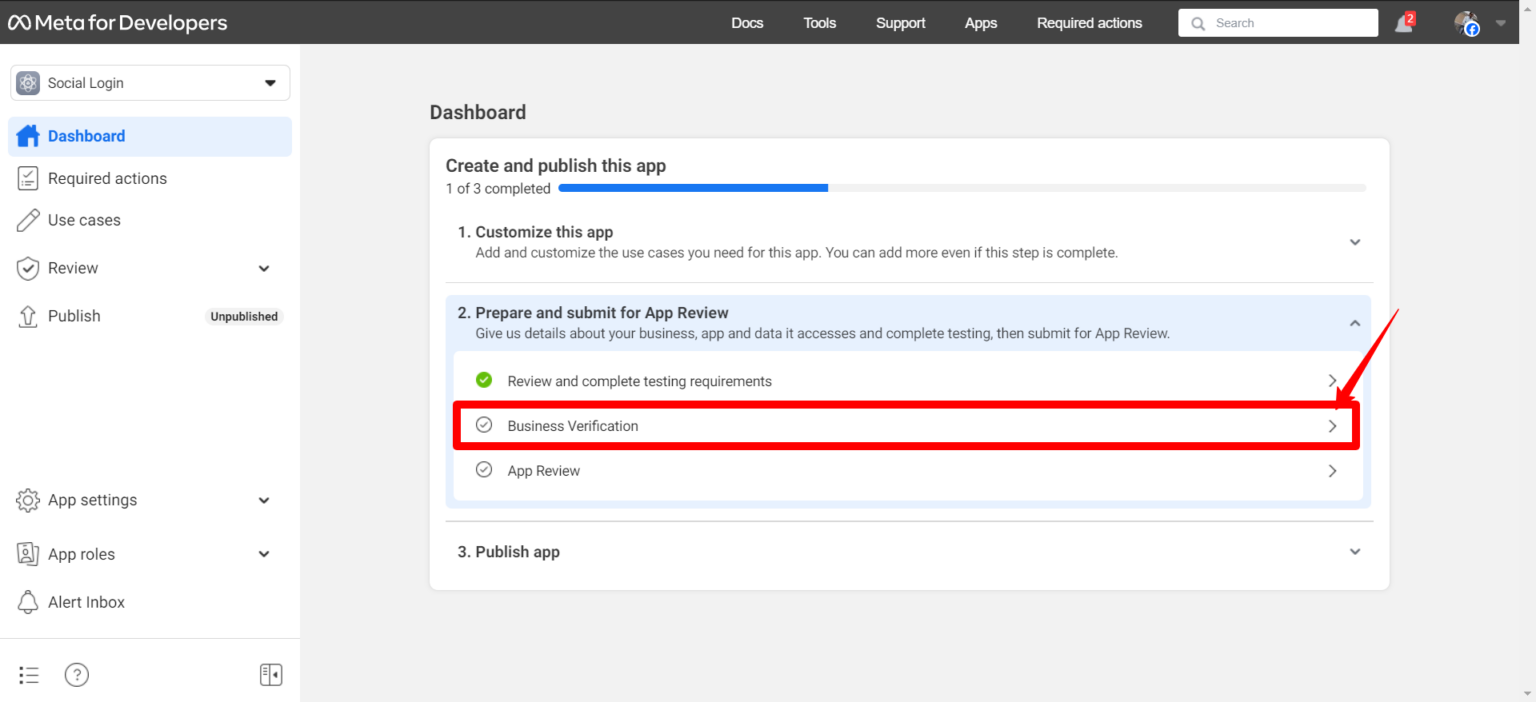Open Use cases from the sidebar

click(x=83, y=219)
